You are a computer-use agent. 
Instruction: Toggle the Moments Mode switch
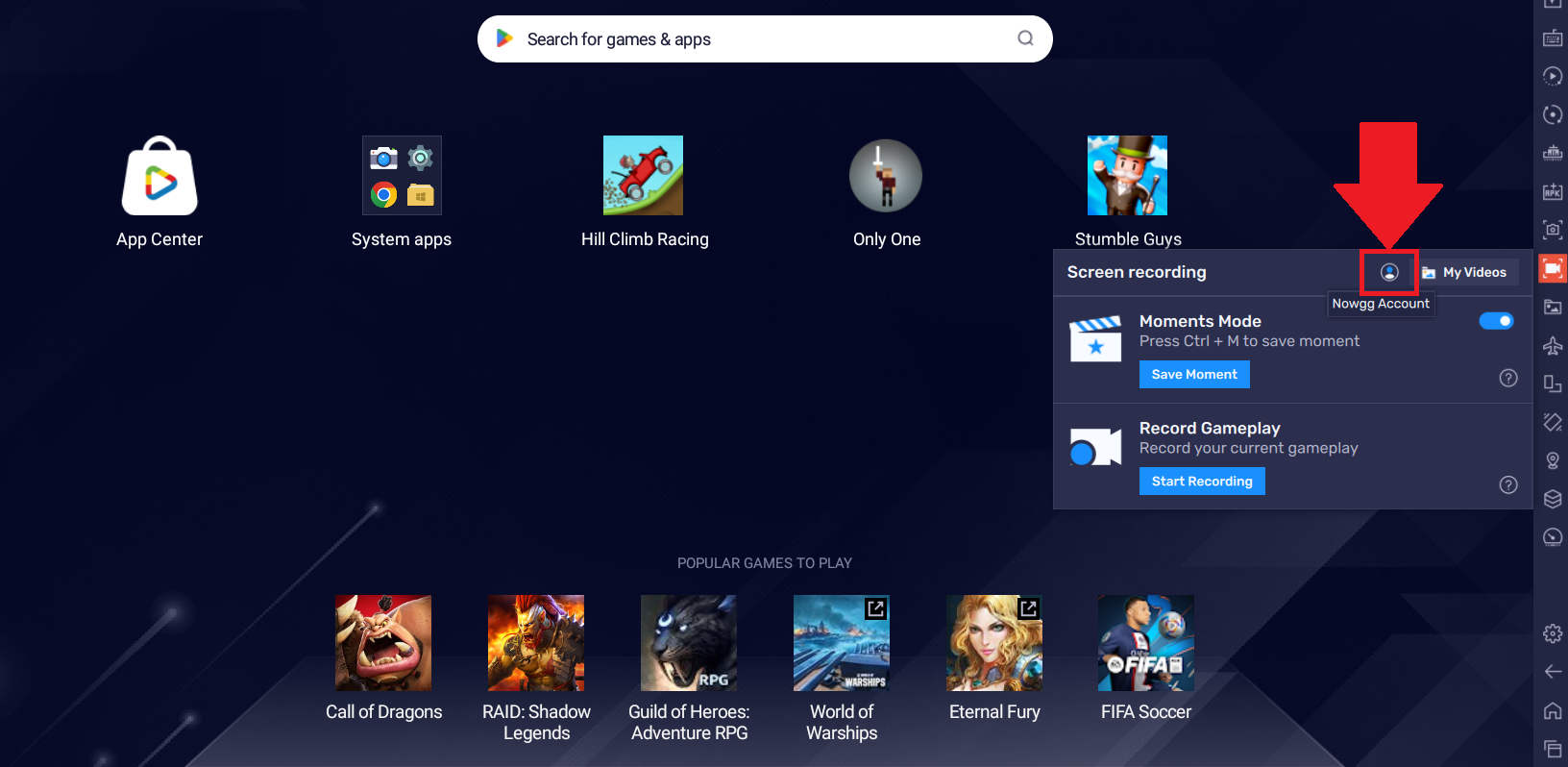point(1496,321)
